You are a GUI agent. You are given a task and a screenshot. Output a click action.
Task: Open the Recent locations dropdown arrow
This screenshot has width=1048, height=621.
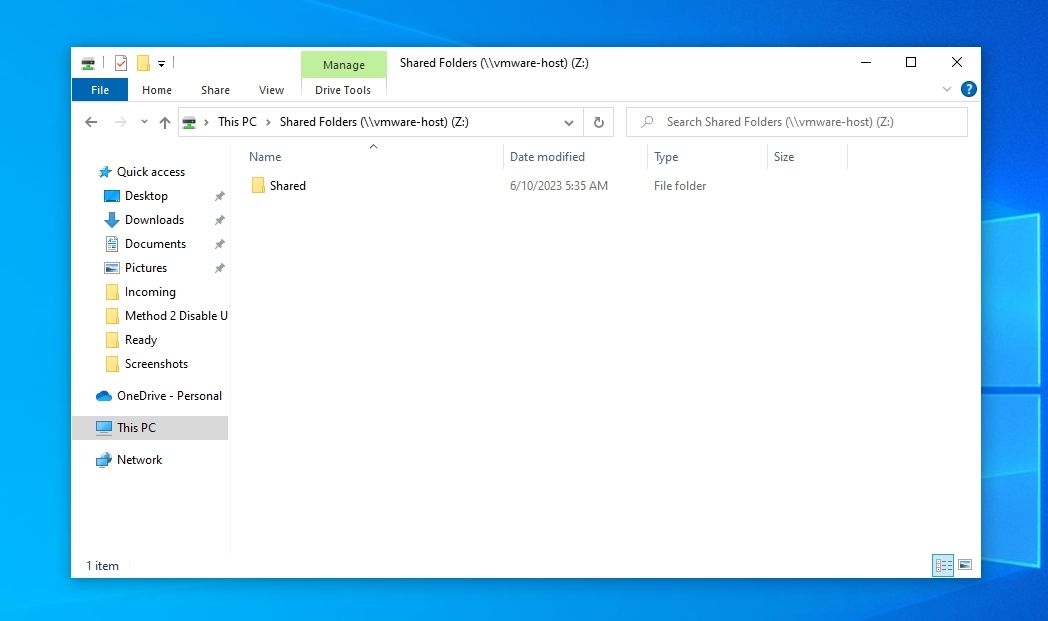coord(144,122)
